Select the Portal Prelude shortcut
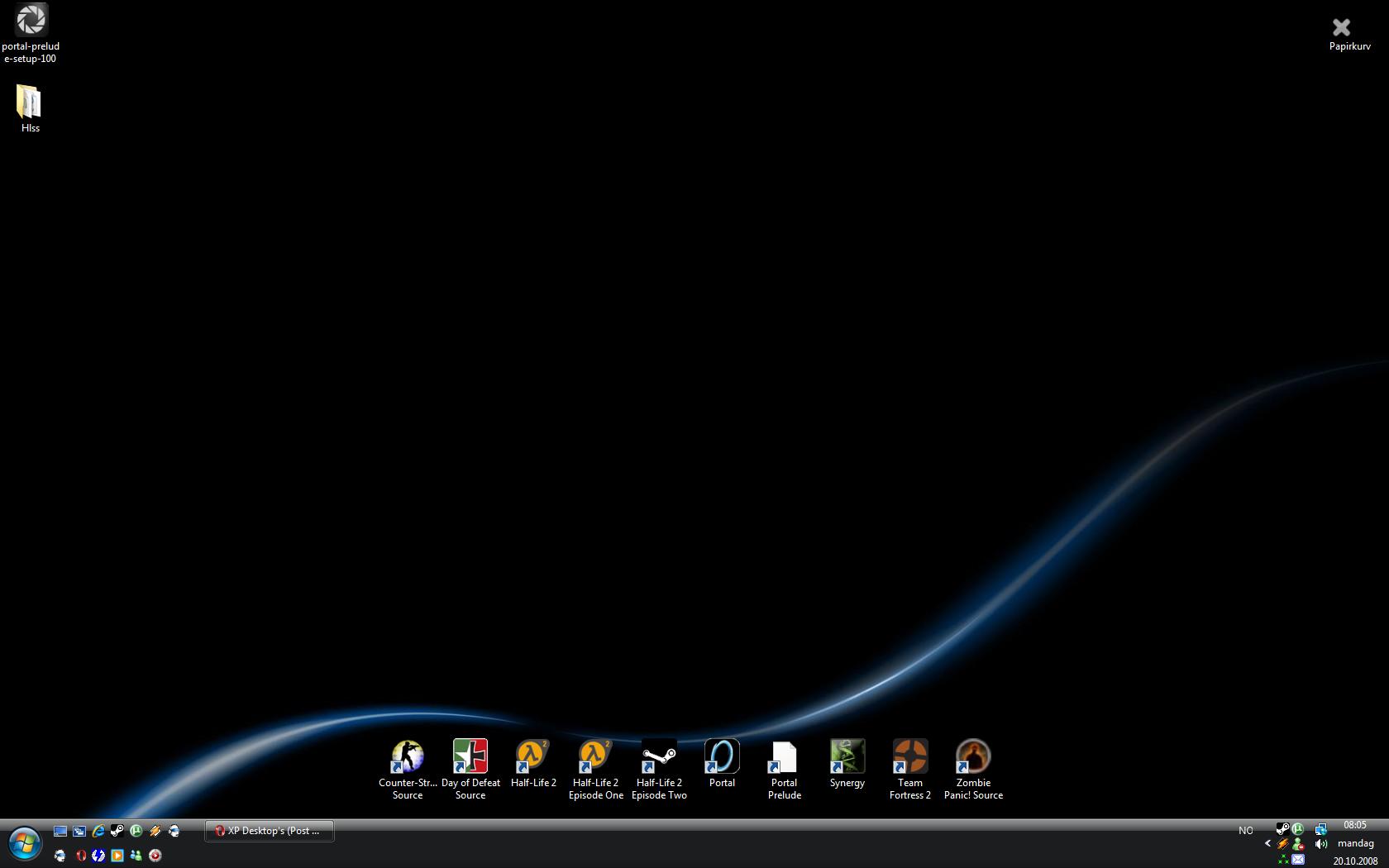Viewport: 1389px width, 868px height. 785,770
